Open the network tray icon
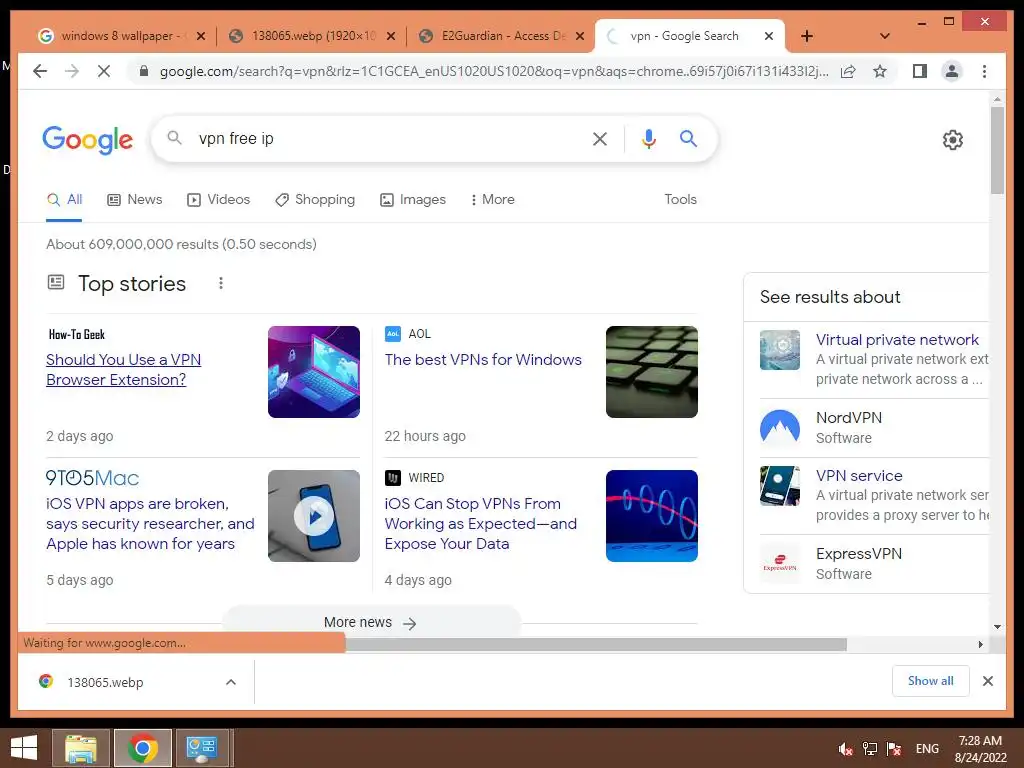Image resolution: width=1024 pixels, height=768 pixels. [x=869, y=749]
